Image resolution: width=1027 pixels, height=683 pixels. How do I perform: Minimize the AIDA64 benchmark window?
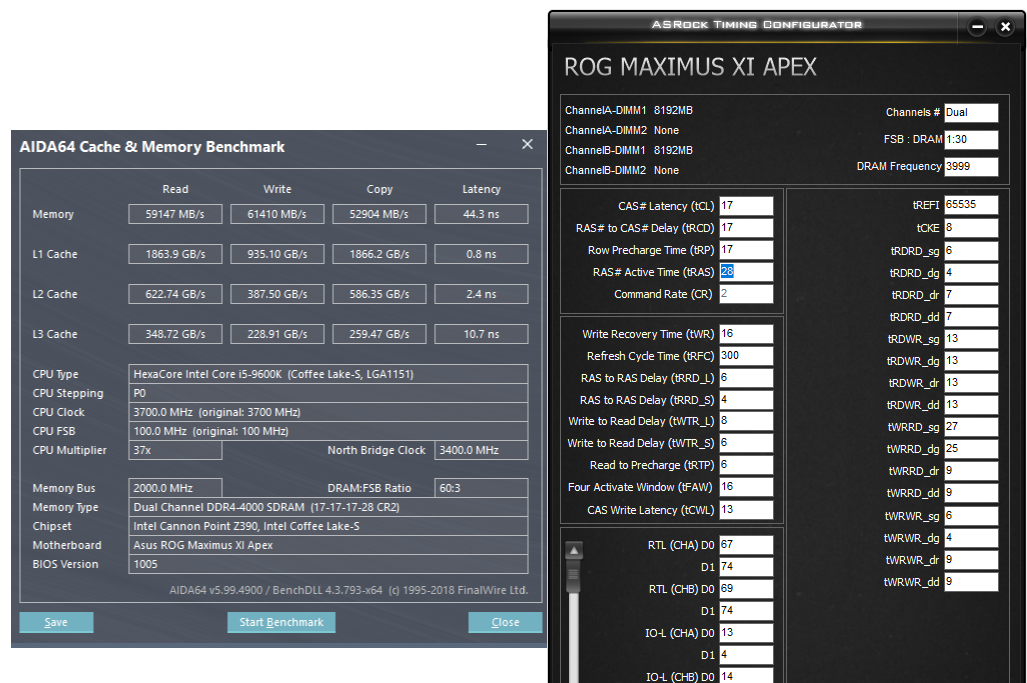point(481,145)
